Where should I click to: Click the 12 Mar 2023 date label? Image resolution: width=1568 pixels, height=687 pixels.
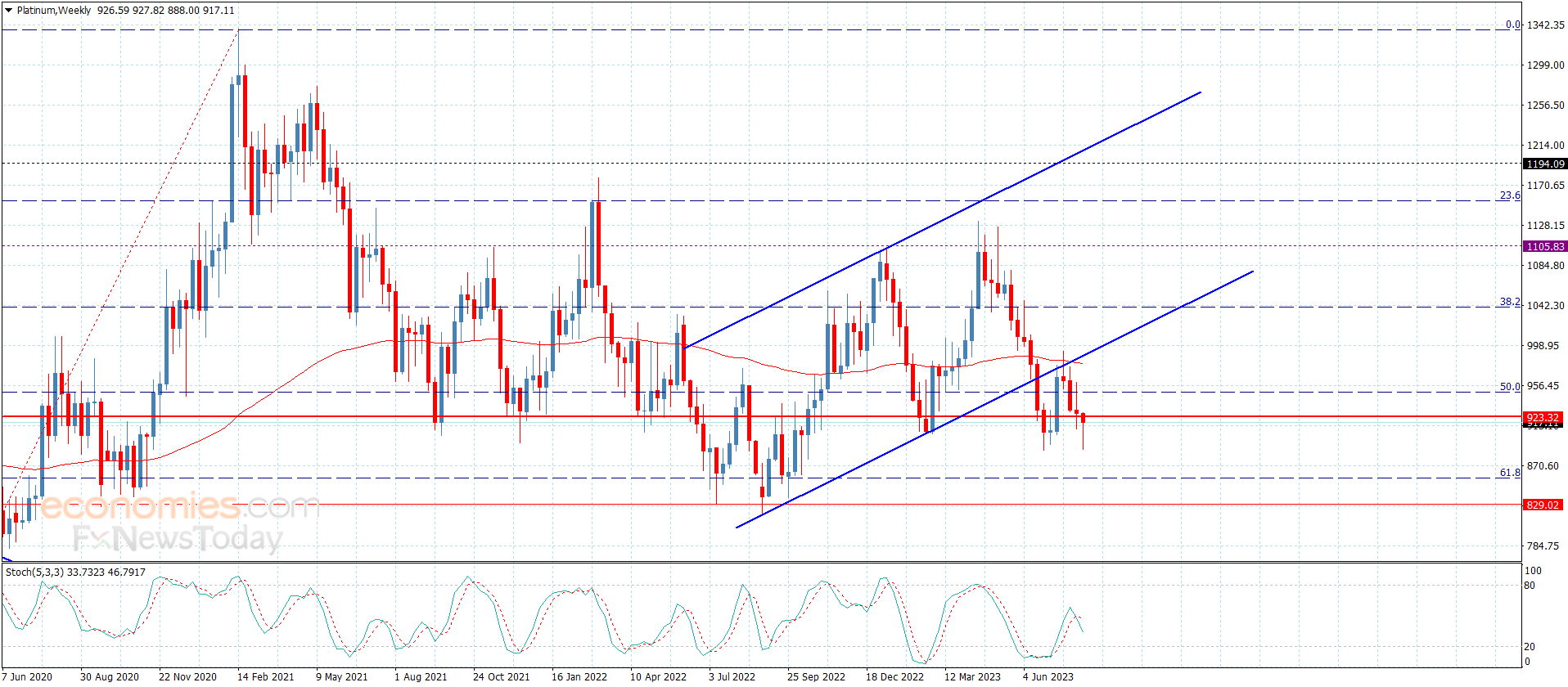click(972, 676)
